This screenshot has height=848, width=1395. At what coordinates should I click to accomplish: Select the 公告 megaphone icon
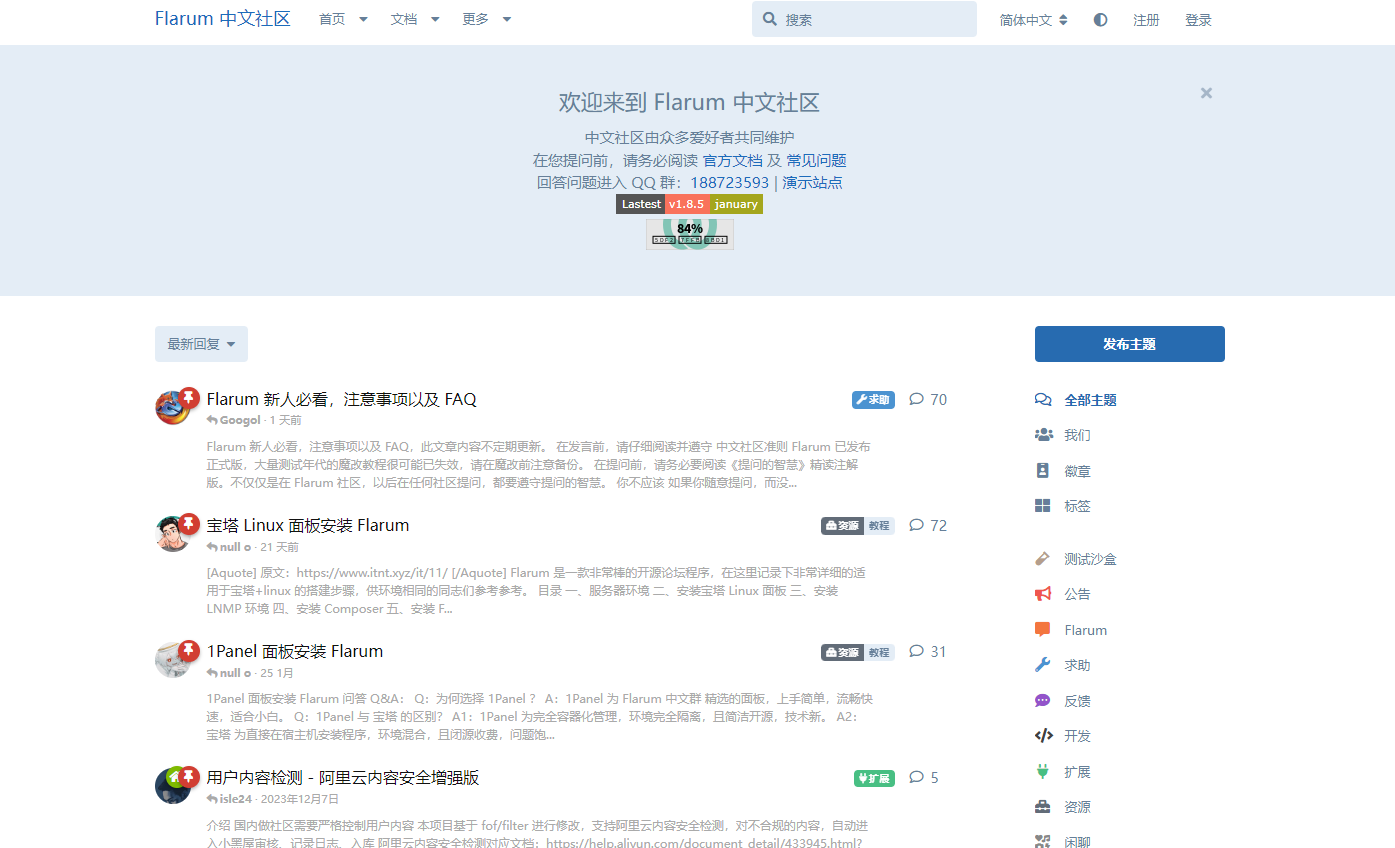point(1043,594)
